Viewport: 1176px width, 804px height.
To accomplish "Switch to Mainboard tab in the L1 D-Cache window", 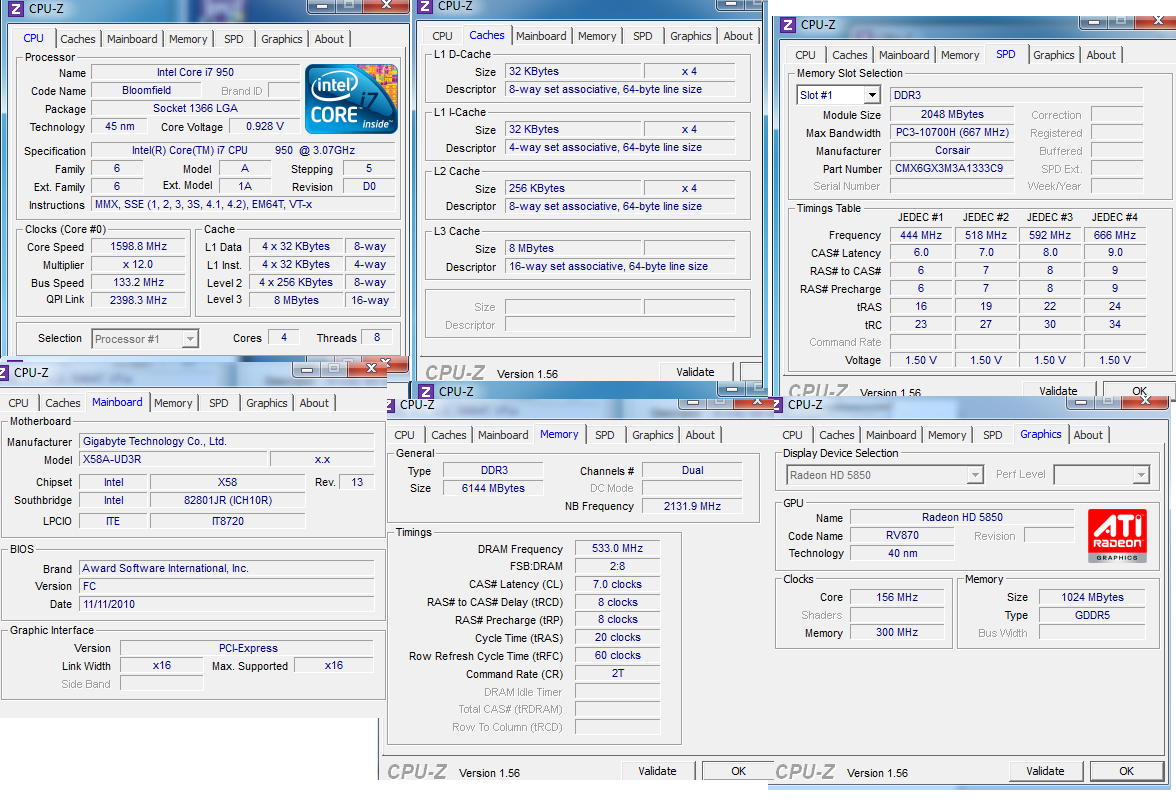I will point(541,36).
